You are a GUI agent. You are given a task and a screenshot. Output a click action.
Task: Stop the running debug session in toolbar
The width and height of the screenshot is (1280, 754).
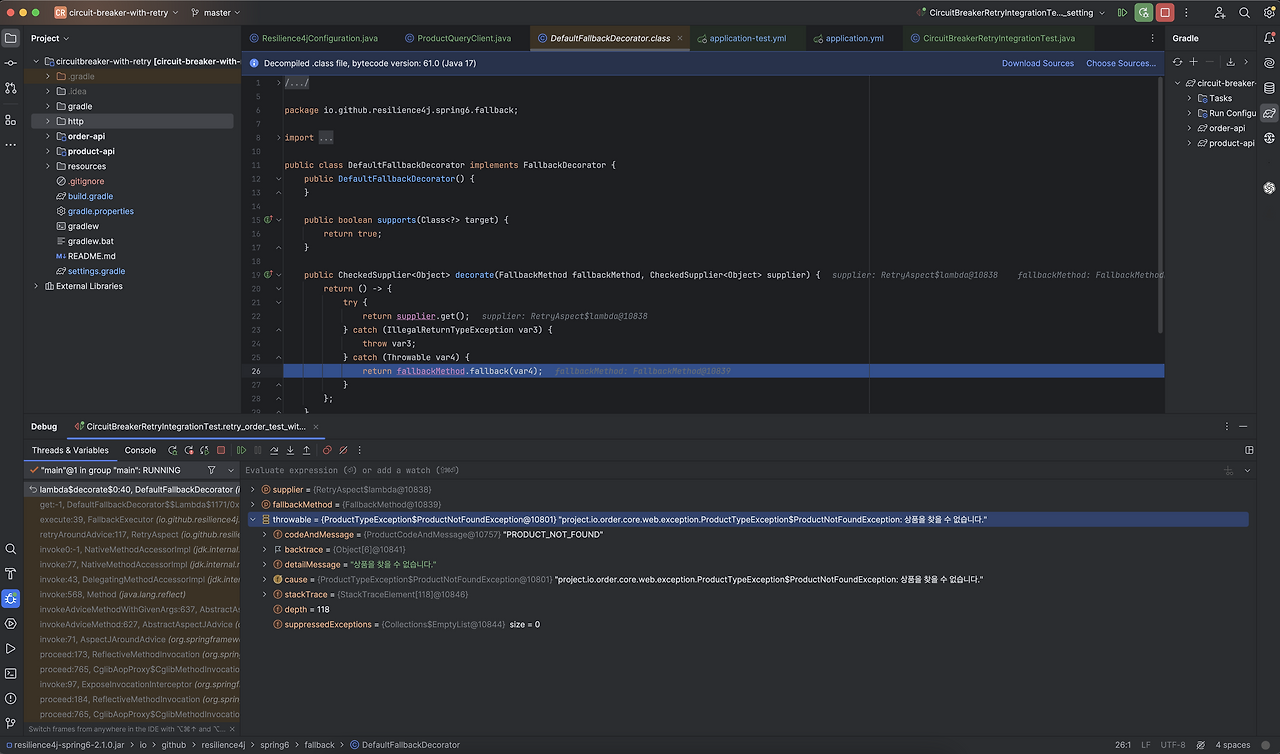click(x=1165, y=13)
